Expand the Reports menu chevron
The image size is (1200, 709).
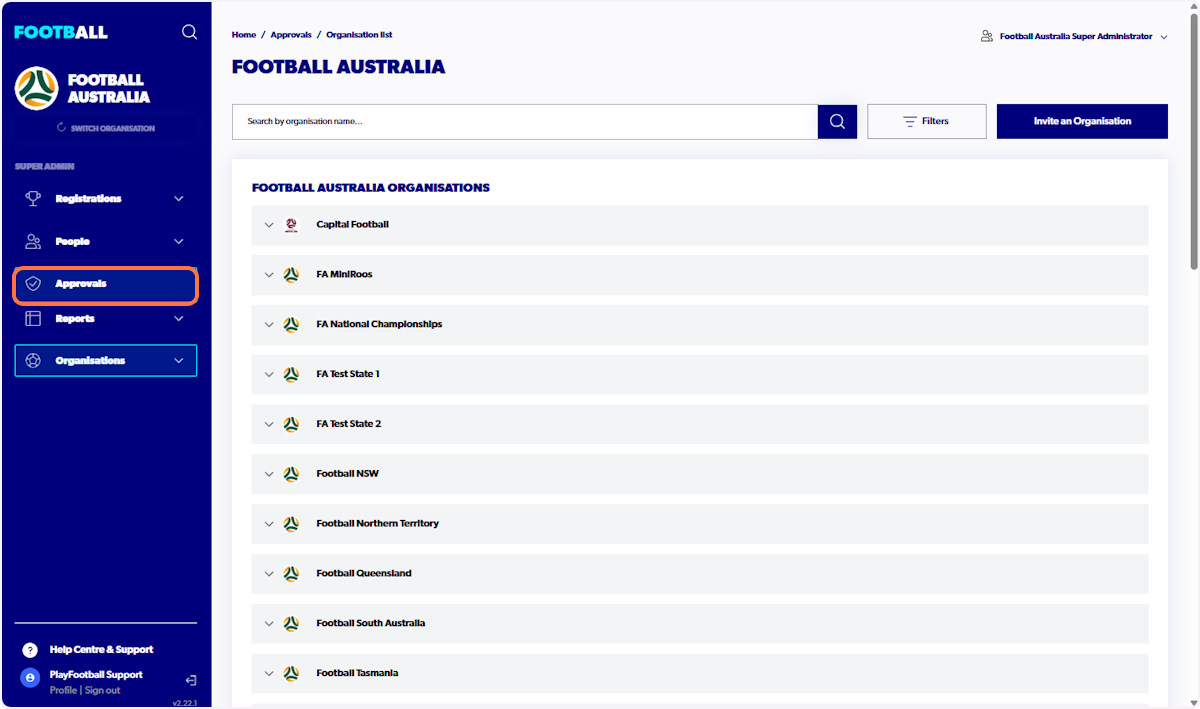(x=179, y=319)
